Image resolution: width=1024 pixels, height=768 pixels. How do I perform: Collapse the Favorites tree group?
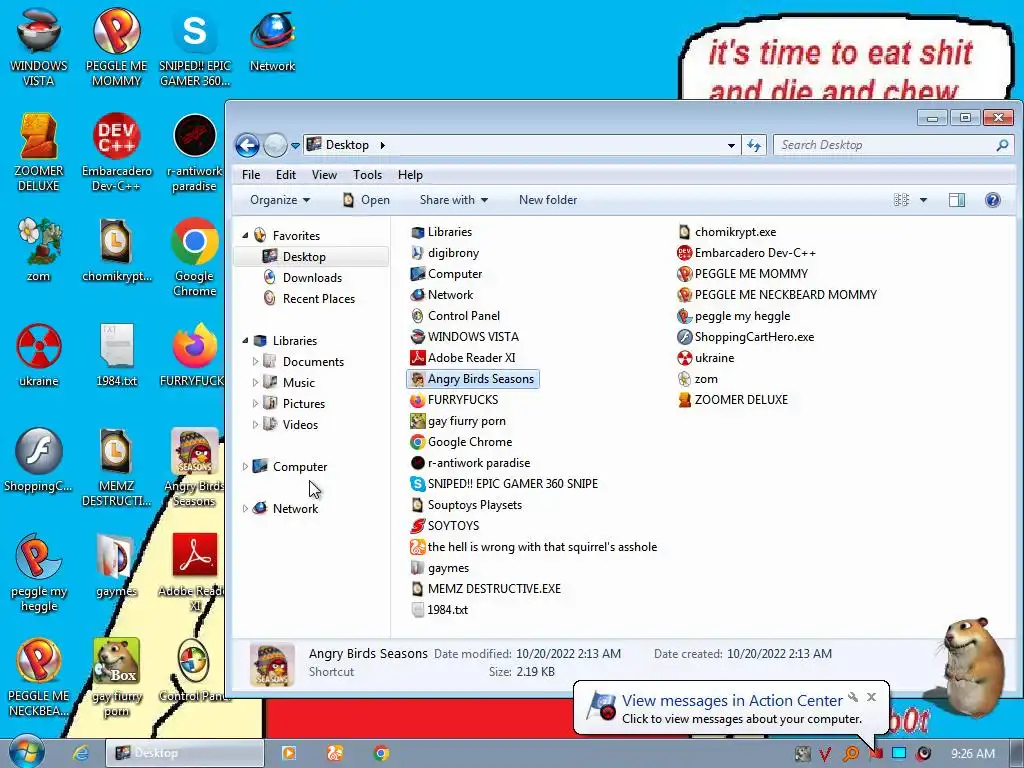coord(245,235)
